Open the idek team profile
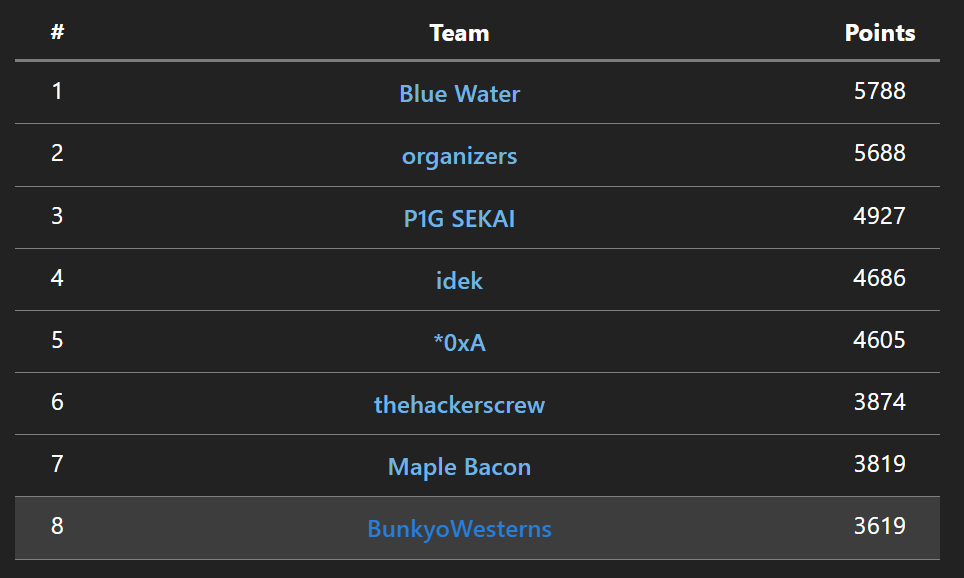The height and width of the screenshot is (578, 964). 459,280
